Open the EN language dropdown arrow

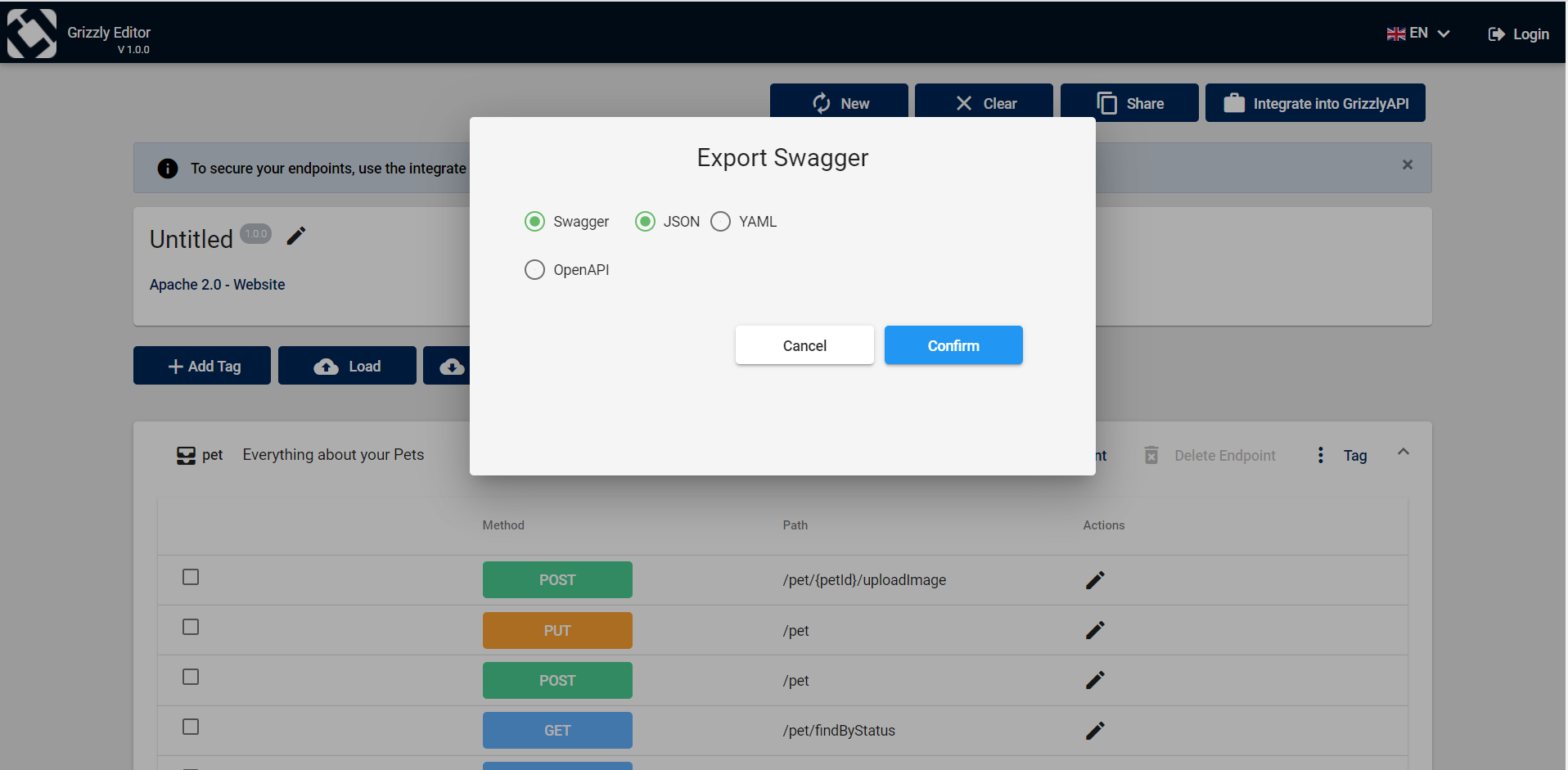click(x=1444, y=34)
